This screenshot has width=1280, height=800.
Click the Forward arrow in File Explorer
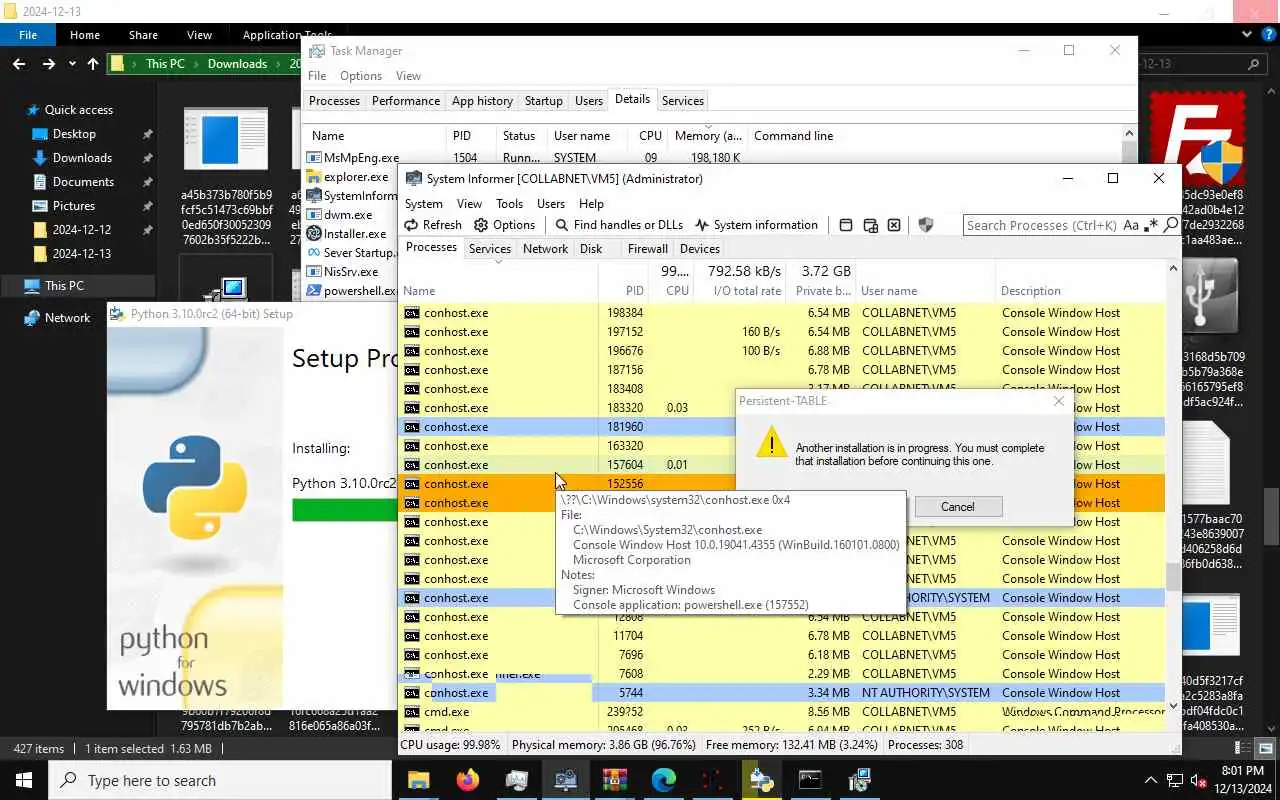pos(48,64)
